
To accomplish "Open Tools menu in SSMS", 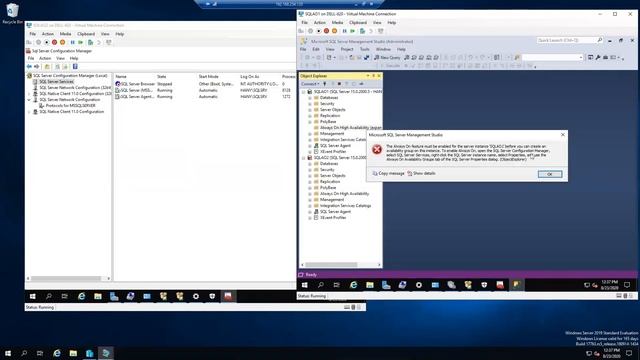I will click(364, 49).
